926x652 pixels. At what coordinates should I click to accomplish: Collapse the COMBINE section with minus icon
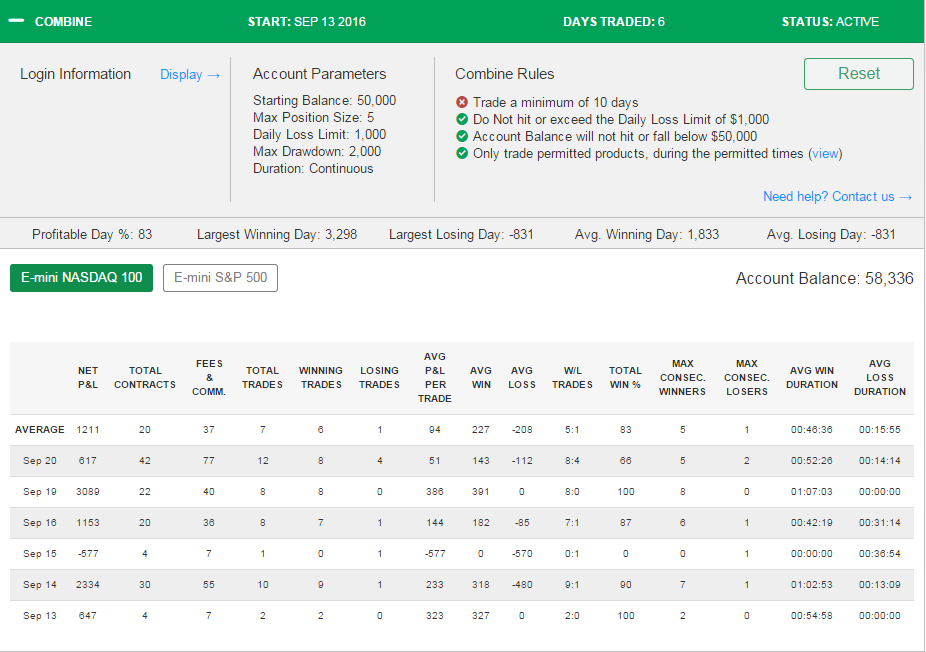coord(17,21)
